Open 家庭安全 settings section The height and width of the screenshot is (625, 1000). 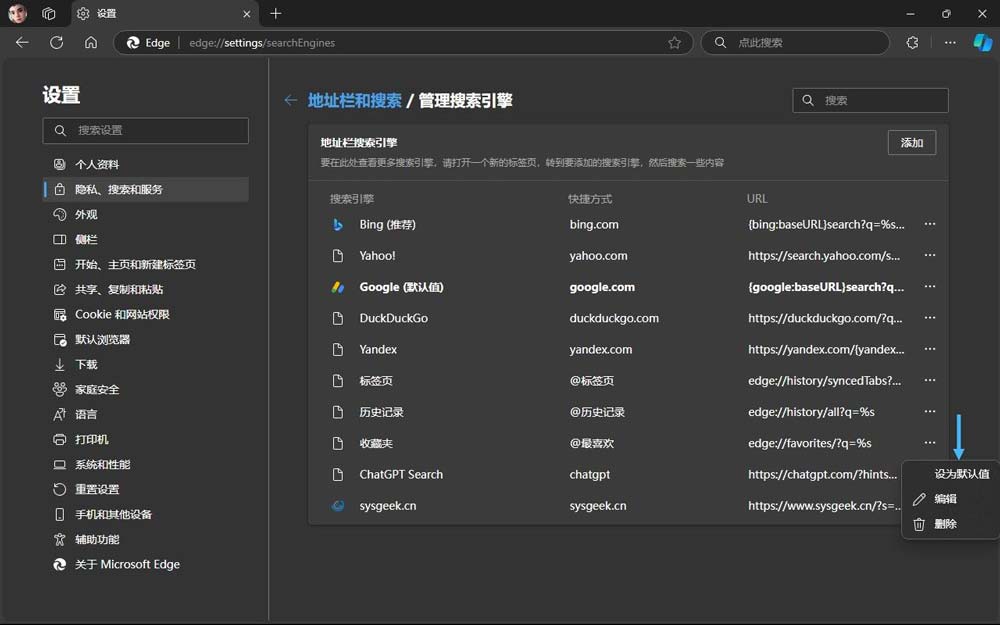[x=145, y=389]
